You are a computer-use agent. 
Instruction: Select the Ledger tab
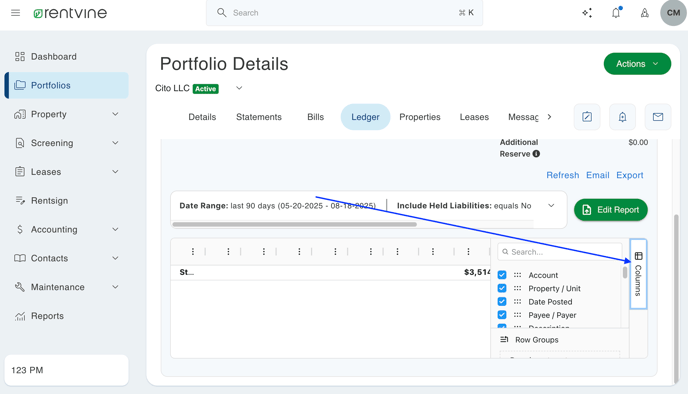[365, 117]
